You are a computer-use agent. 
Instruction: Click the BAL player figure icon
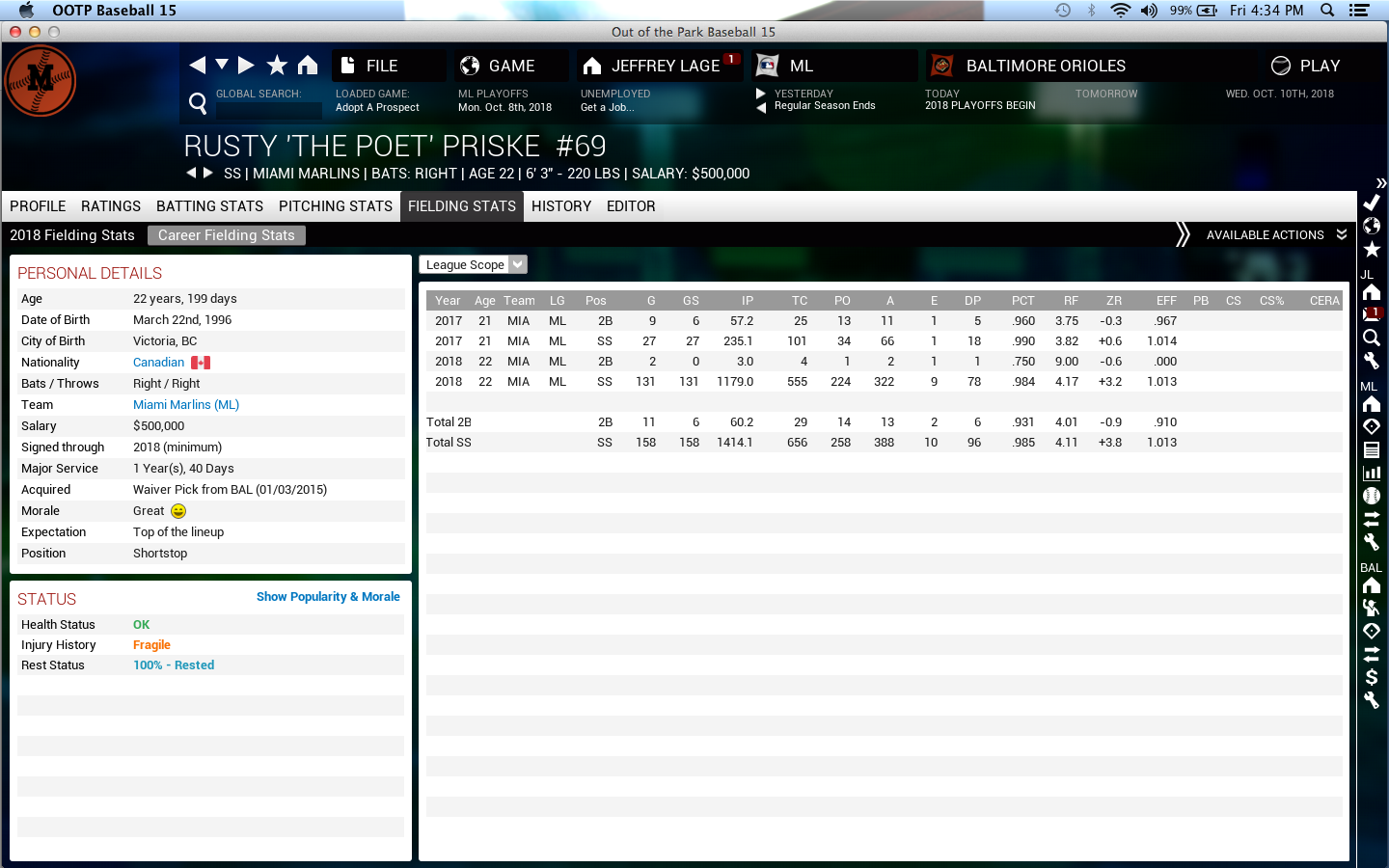coord(1372,608)
